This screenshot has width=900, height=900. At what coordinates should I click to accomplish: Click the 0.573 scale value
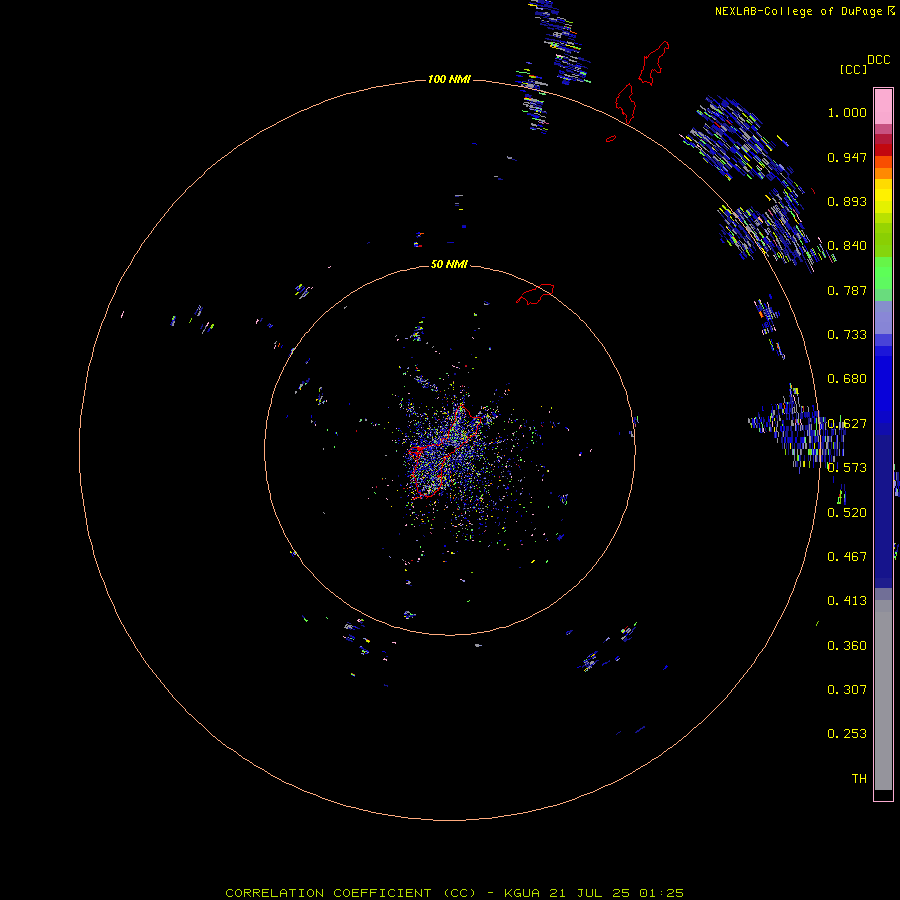[847, 468]
